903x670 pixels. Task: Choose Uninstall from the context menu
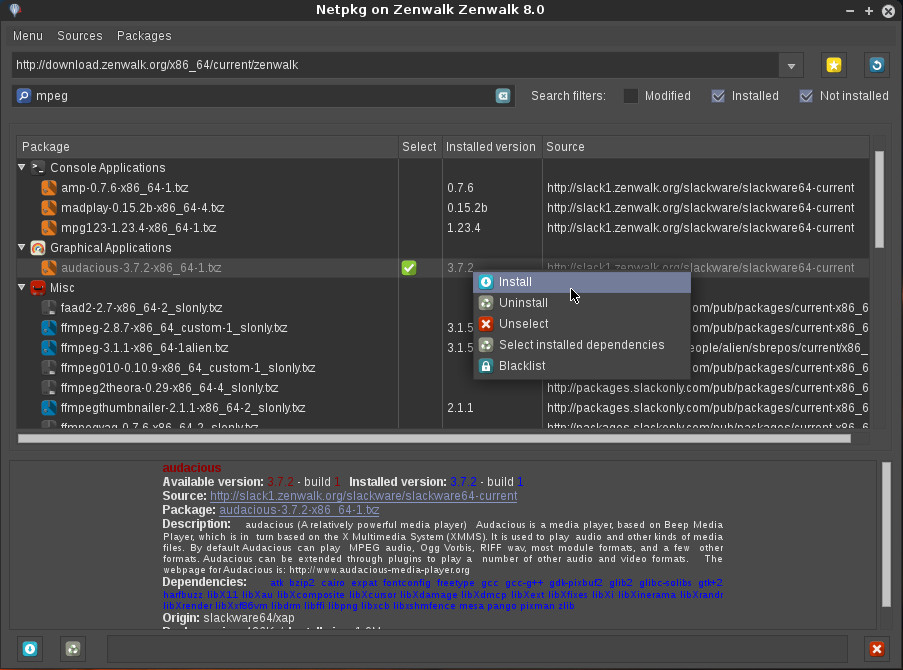click(582, 302)
